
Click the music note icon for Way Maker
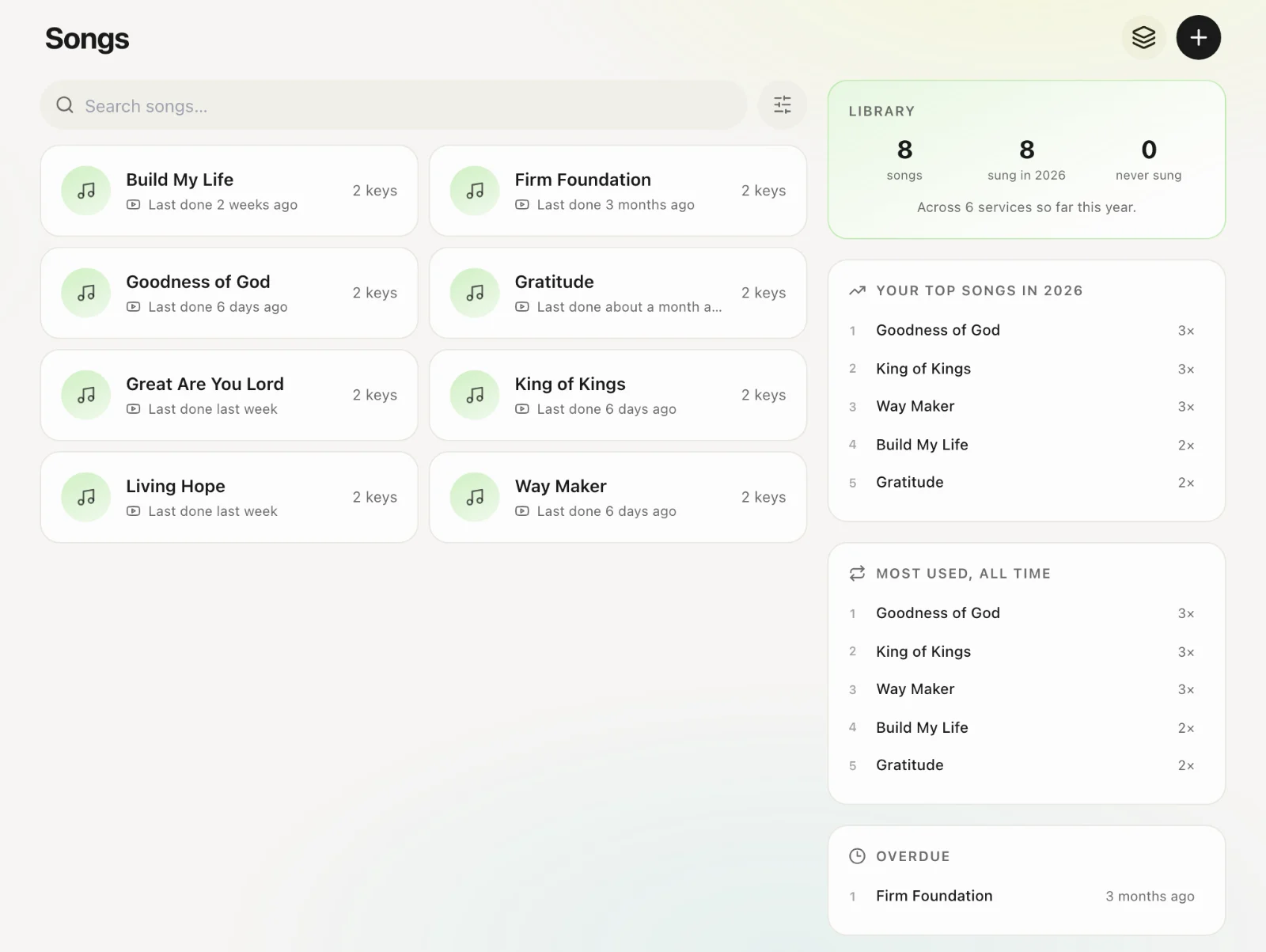475,497
